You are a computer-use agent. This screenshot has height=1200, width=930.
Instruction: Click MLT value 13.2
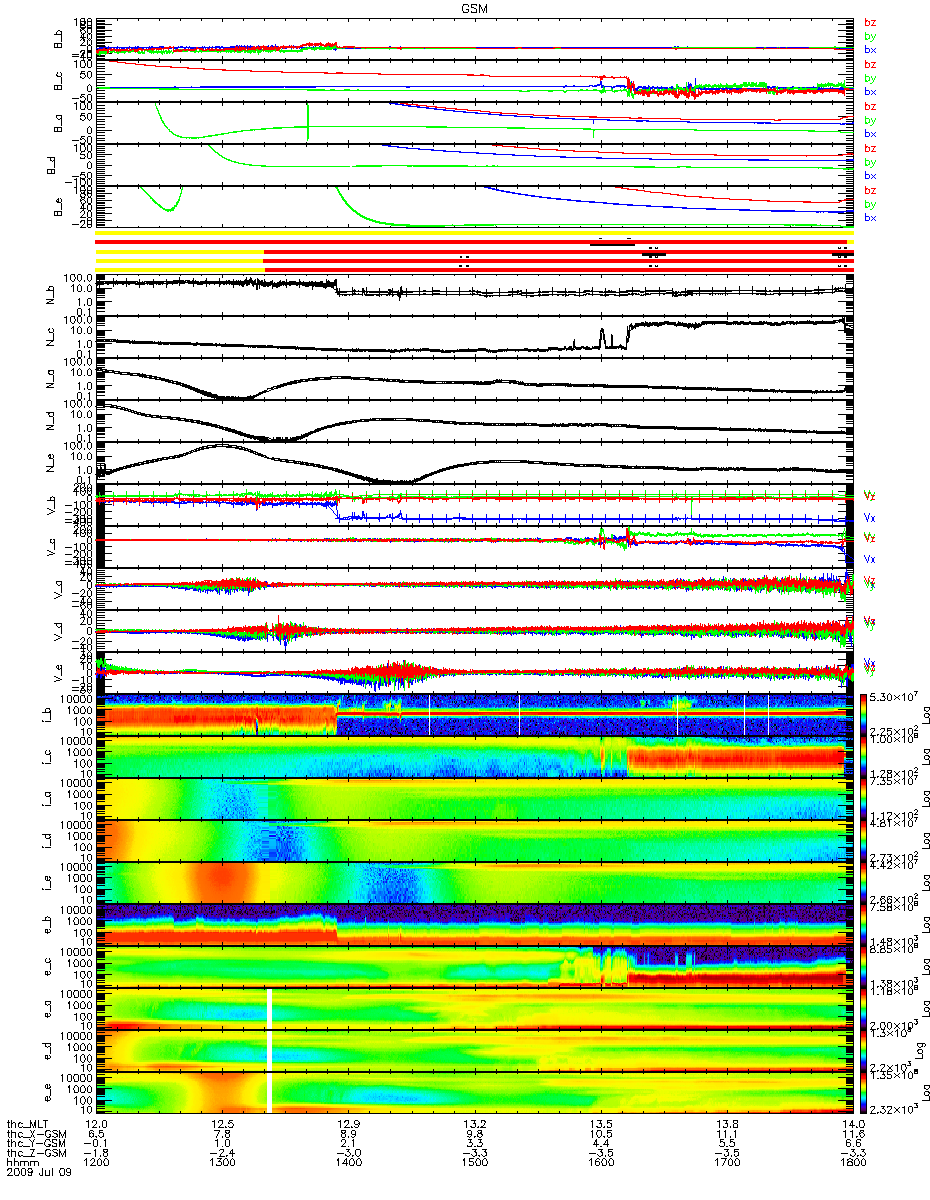click(475, 1124)
